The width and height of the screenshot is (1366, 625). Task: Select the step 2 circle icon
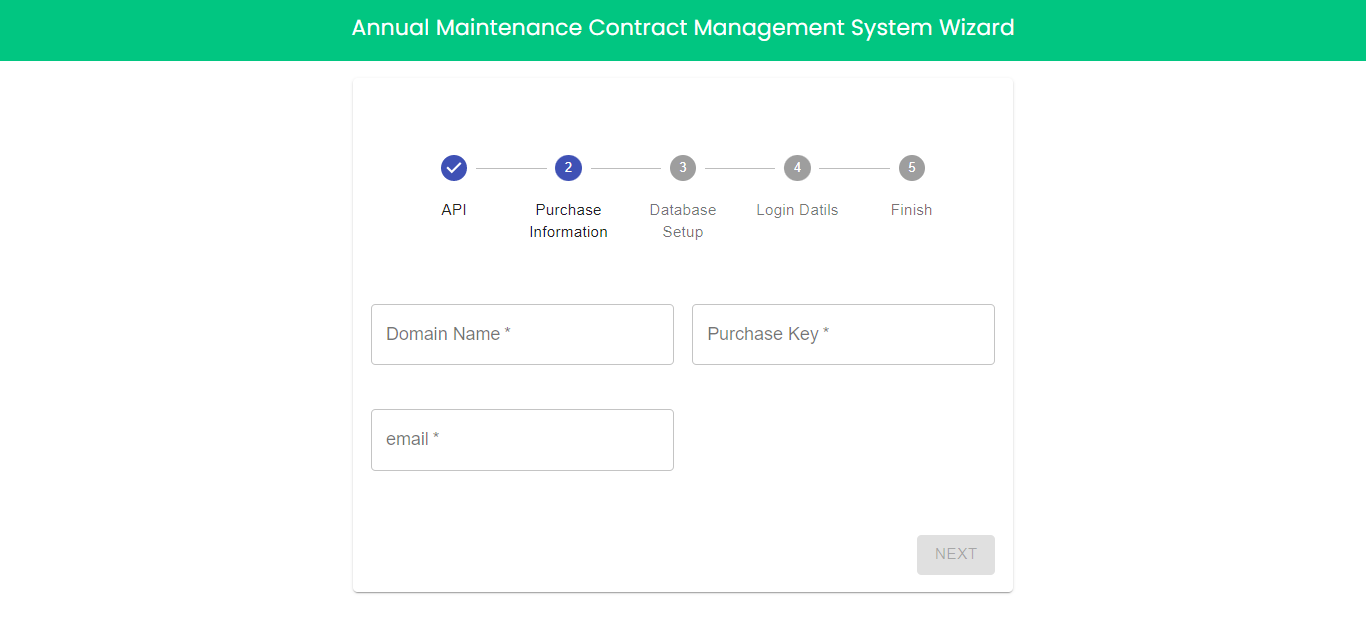568,168
